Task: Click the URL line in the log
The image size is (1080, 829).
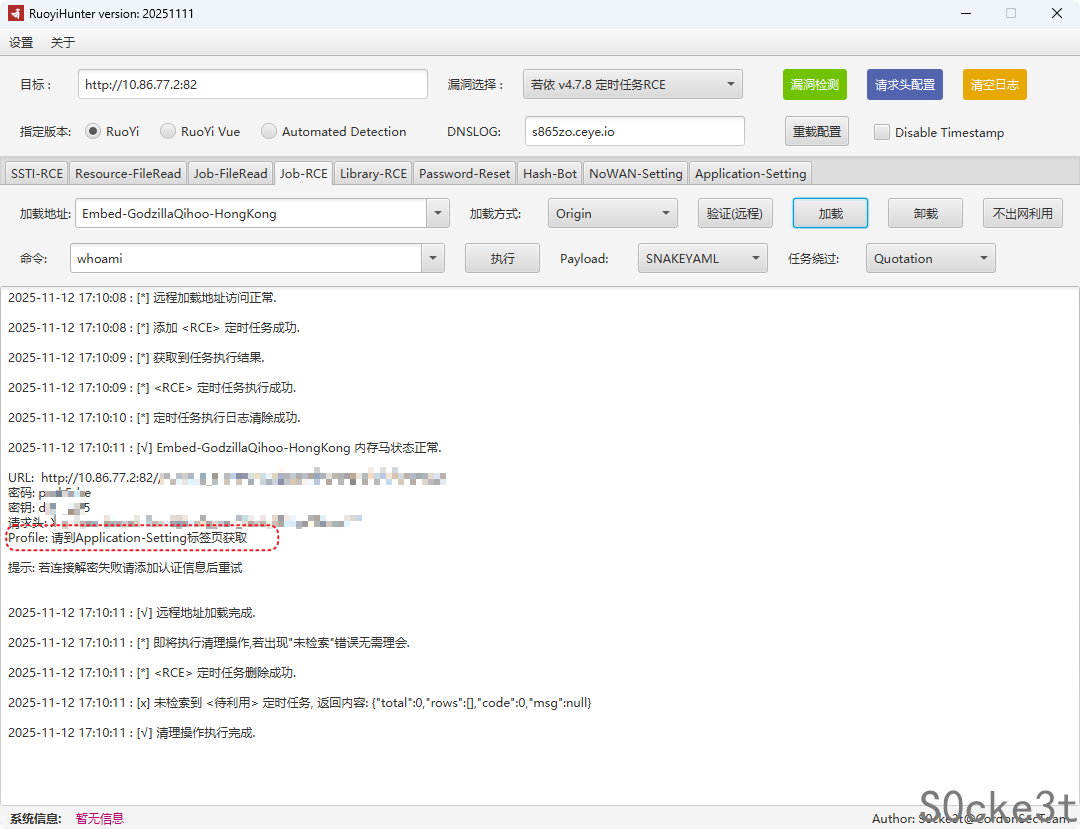Action: click(x=227, y=477)
